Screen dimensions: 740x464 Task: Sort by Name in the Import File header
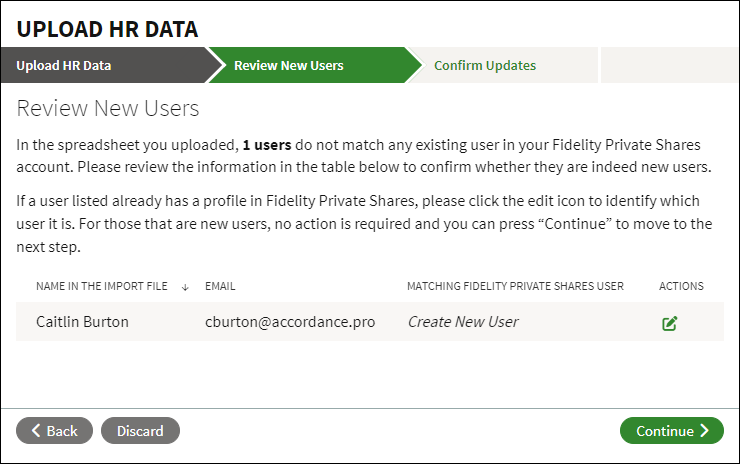click(102, 287)
